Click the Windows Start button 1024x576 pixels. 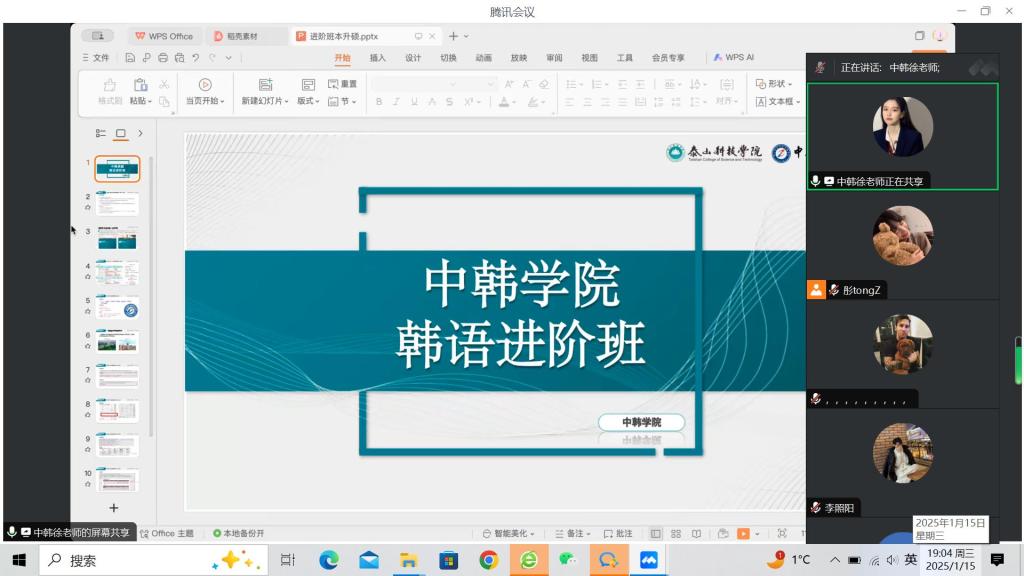[x=19, y=560]
